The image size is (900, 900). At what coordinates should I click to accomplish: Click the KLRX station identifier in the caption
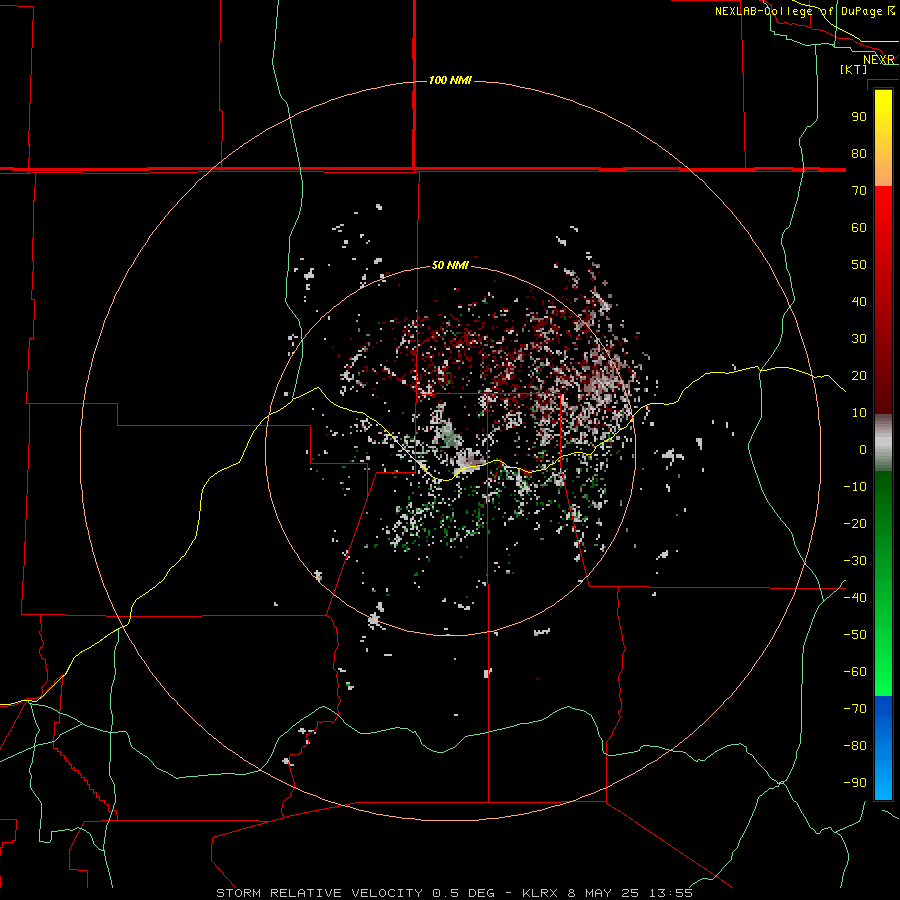tap(540, 893)
